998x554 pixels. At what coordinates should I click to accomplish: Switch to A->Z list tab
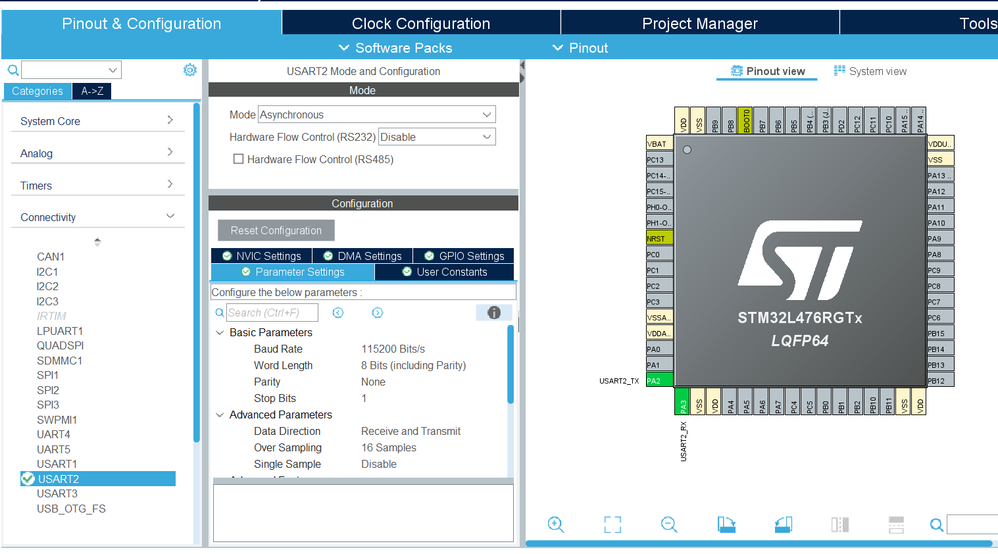[x=92, y=91]
